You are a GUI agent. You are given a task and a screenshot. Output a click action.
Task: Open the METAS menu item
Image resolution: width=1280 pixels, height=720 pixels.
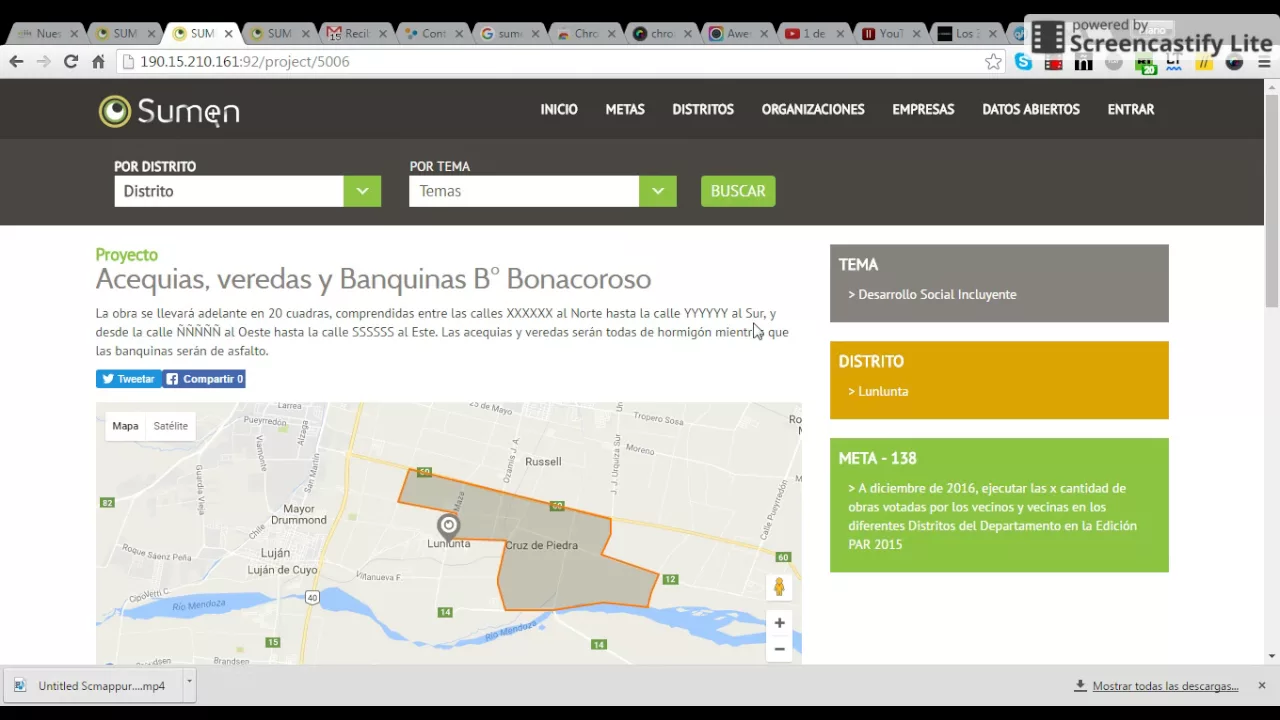(x=625, y=110)
